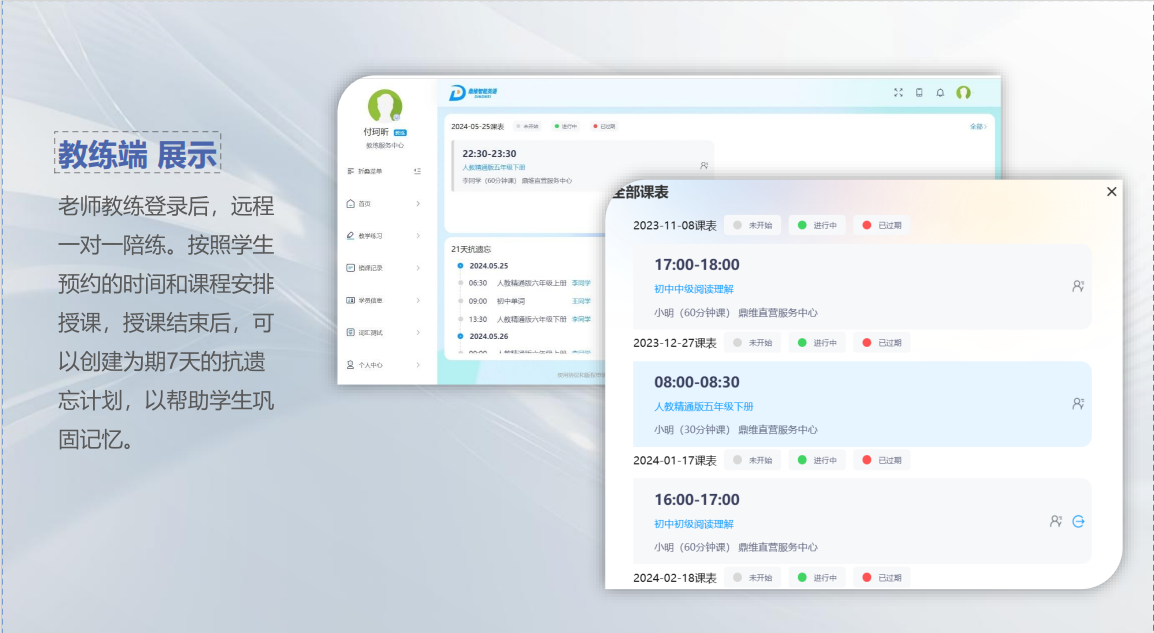Toggle 已过期 filter for 2023-12-27课表
This screenshot has height=633, width=1154.
pyautogui.click(x=882, y=343)
